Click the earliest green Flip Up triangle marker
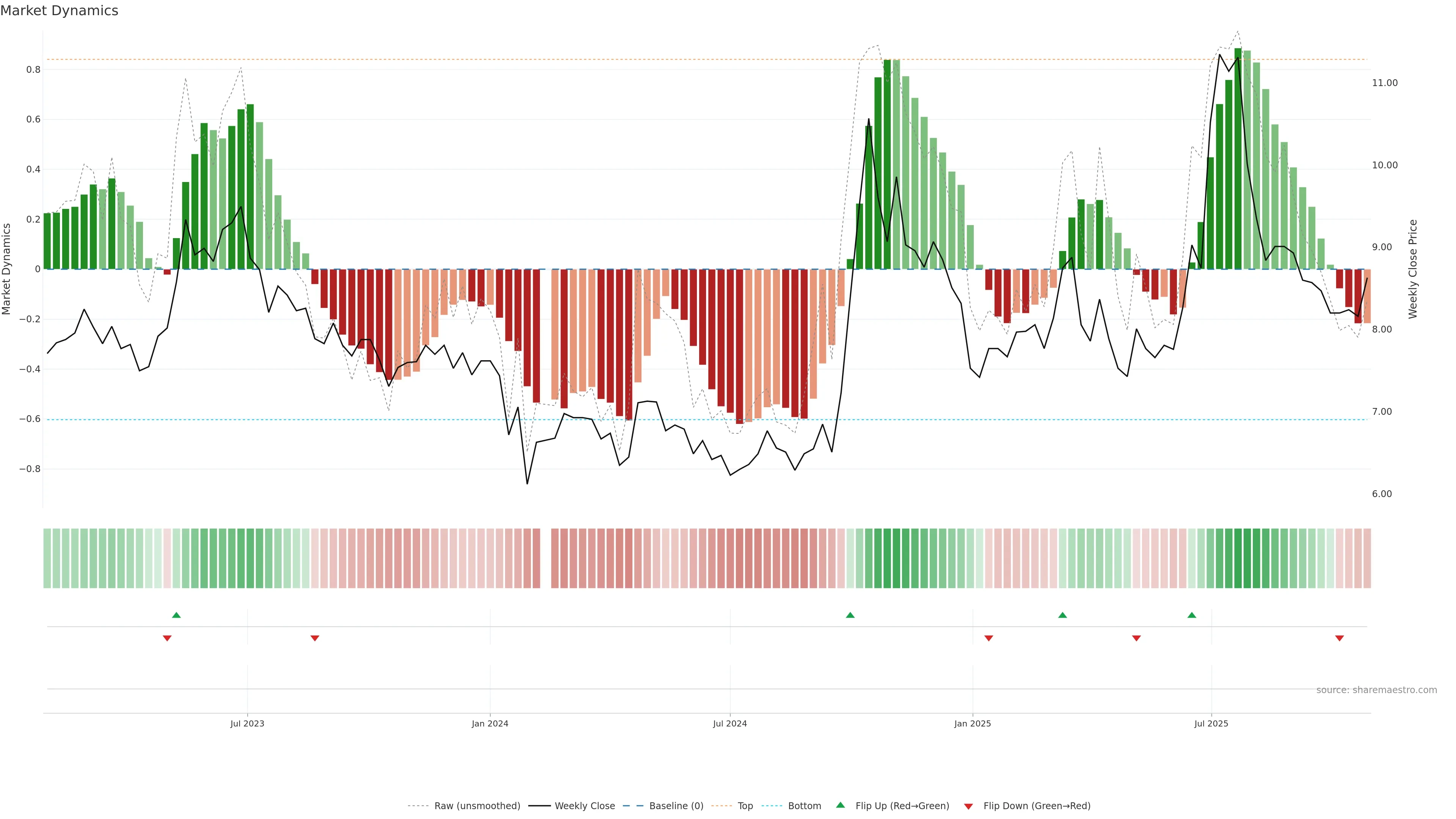1456x819 pixels. coord(176,615)
